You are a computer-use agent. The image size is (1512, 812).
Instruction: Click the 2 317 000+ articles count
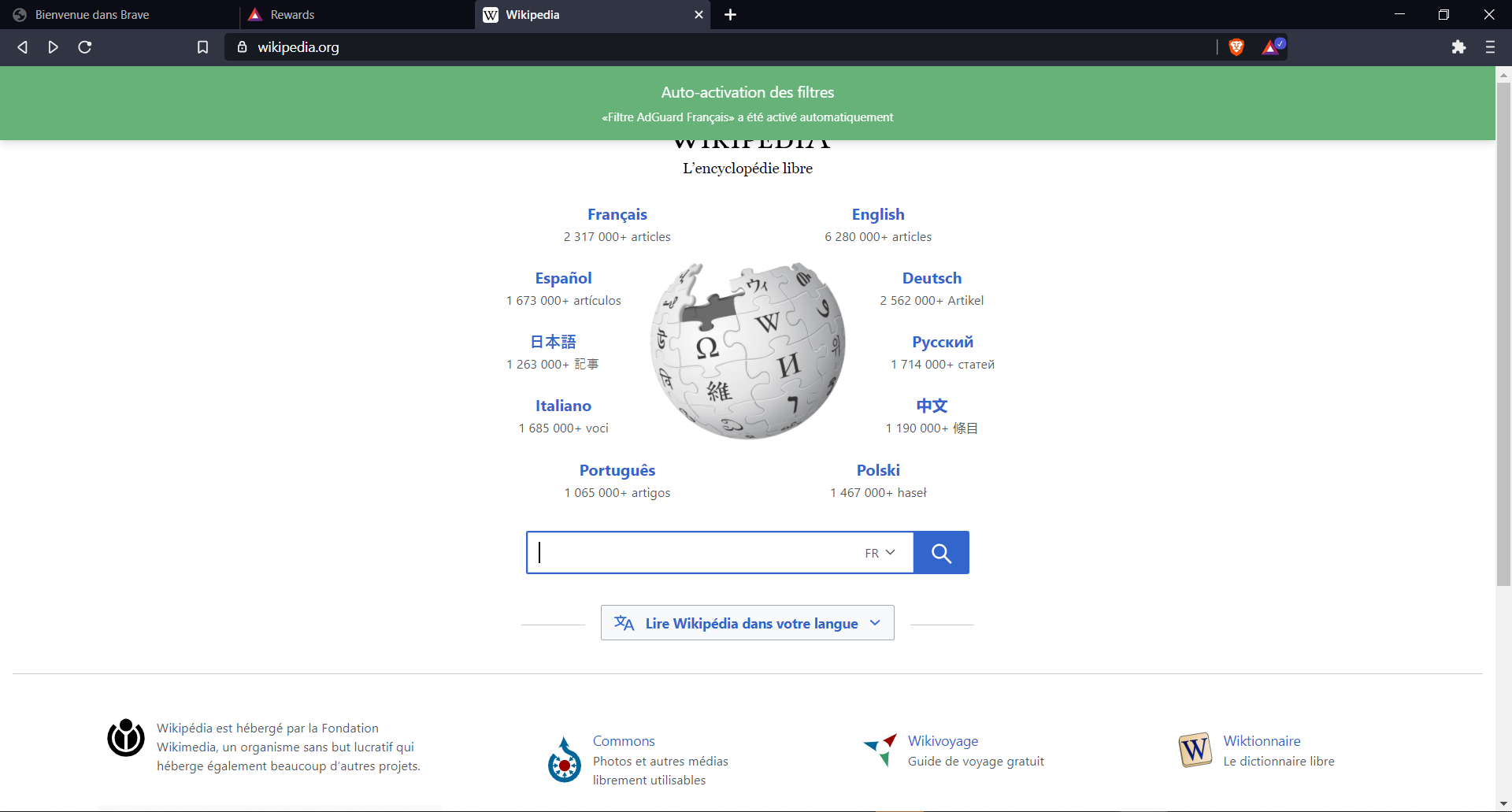pyautogui.click(x=617, y=237)
